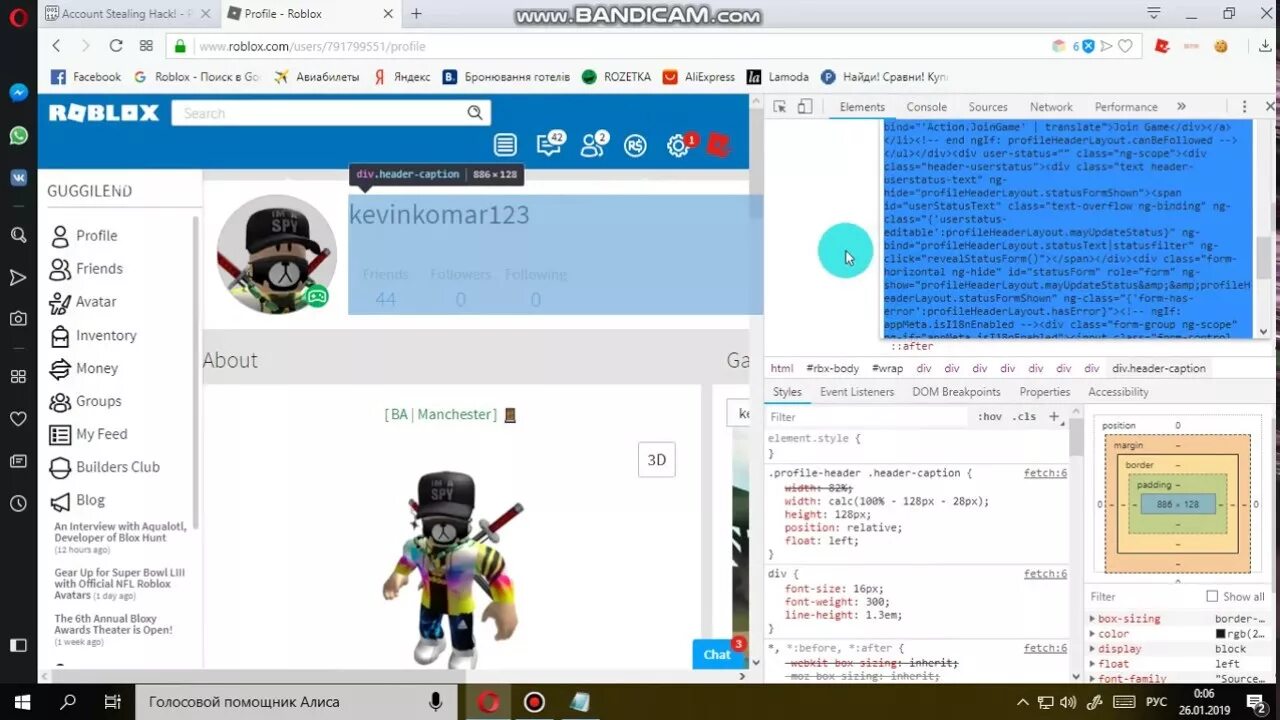This screenshot has width=1280, height=720.
Task: Open Roblox messages with 42 badge
Action: point(549,144)
